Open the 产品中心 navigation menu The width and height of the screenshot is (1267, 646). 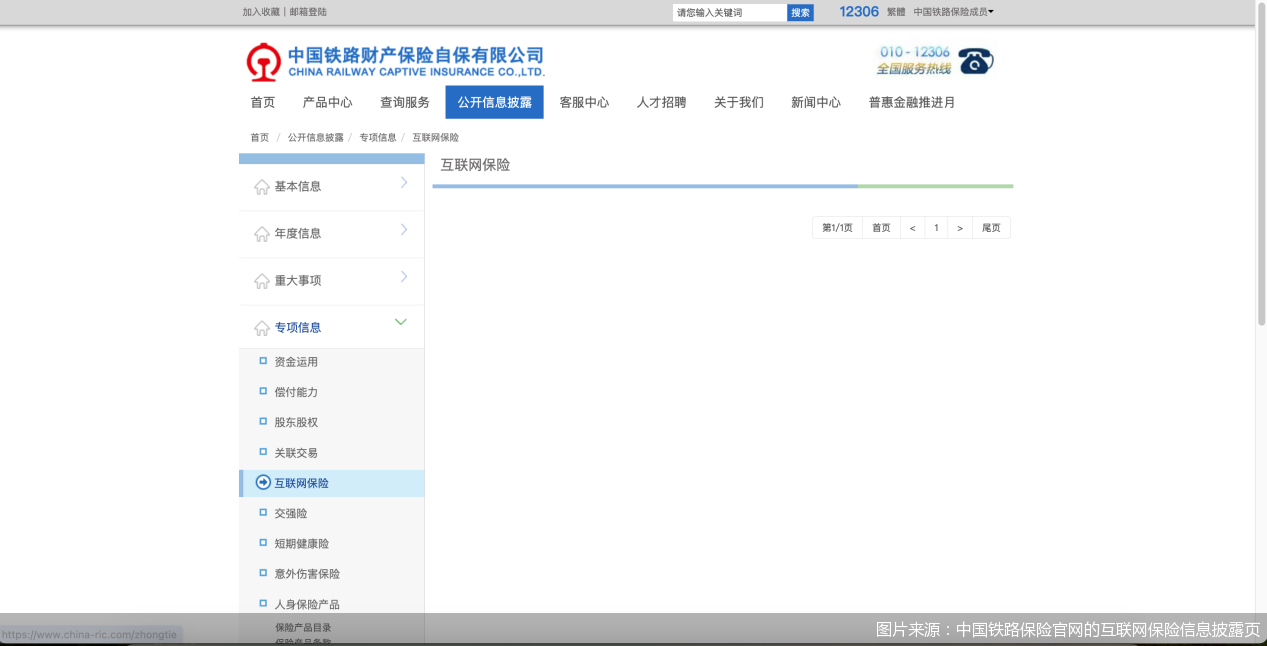click(327, 102)
